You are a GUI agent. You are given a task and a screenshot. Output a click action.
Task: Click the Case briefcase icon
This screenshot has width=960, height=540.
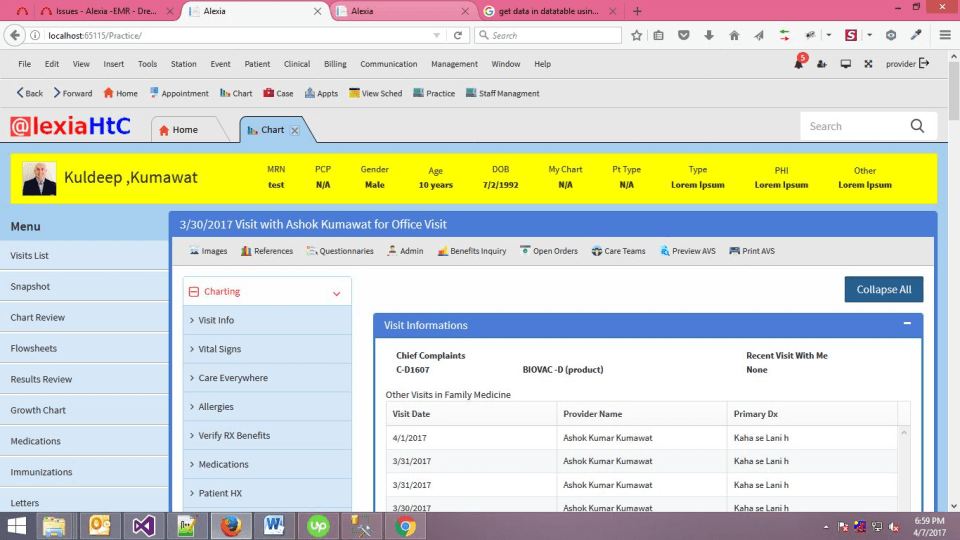[x=269, y=93]
